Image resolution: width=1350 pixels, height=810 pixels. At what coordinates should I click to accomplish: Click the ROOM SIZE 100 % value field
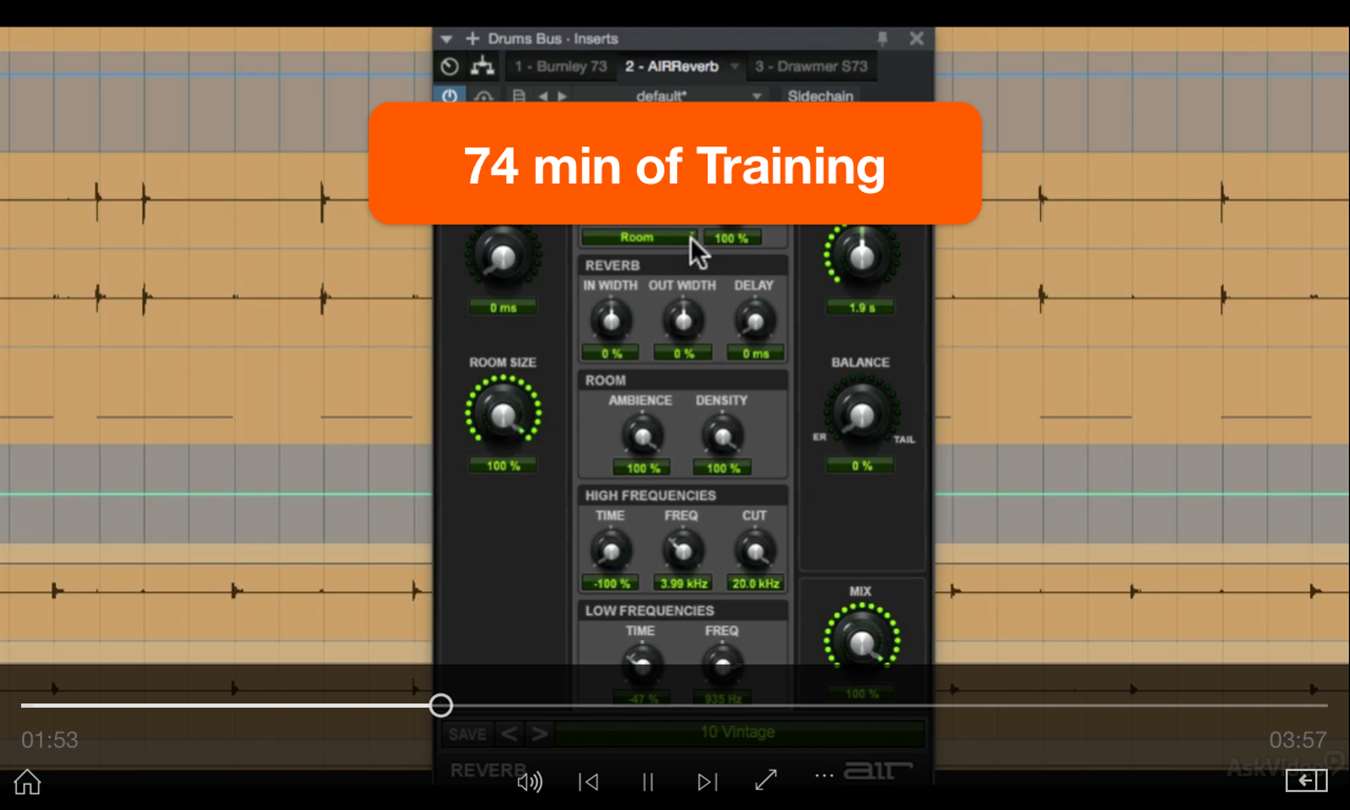click(503, 465)
